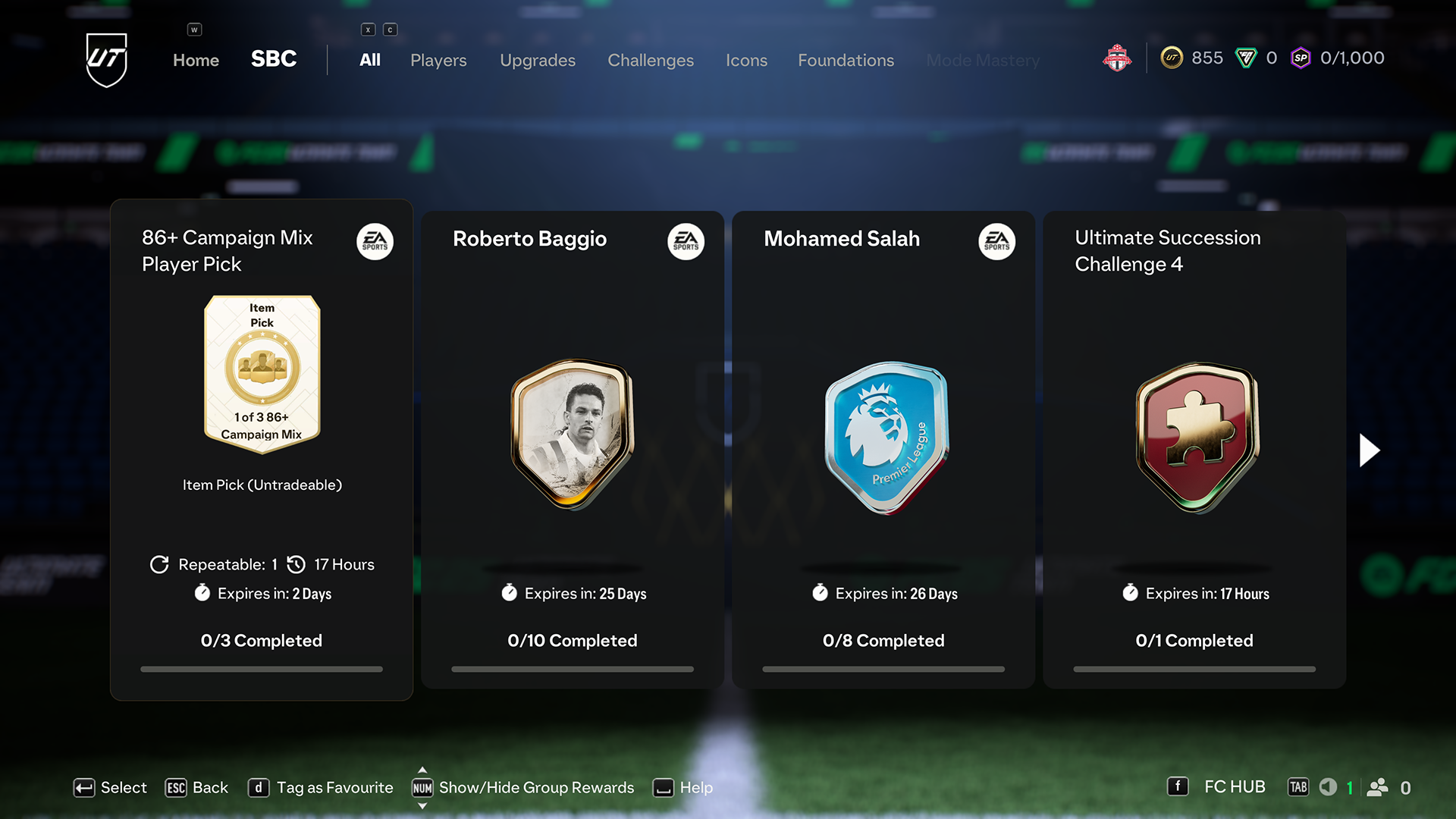Switch to the Players tab

(438, 60)
